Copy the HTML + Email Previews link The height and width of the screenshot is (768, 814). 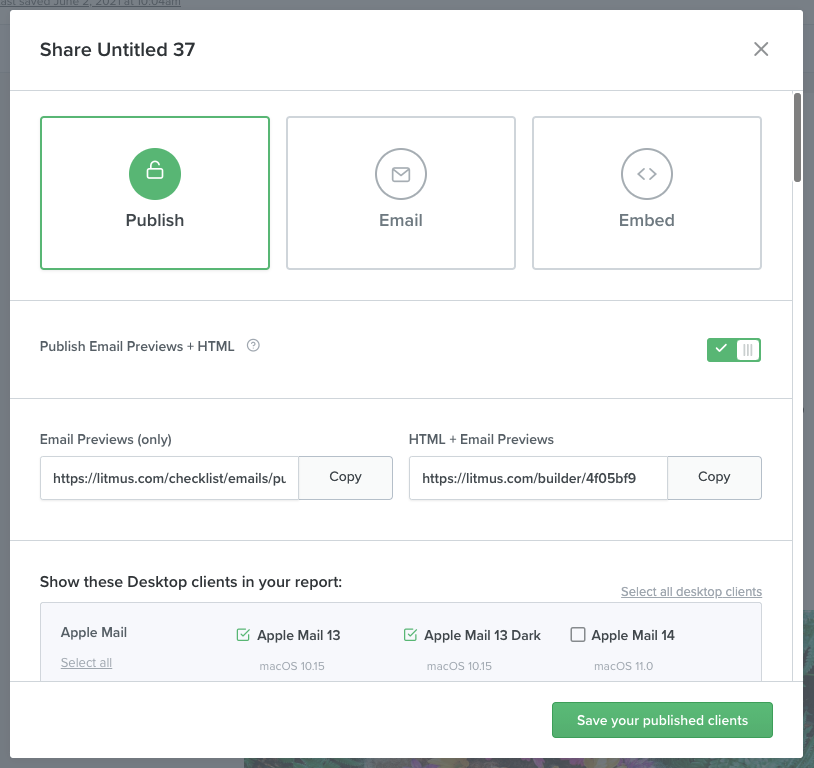coord(714,477)
